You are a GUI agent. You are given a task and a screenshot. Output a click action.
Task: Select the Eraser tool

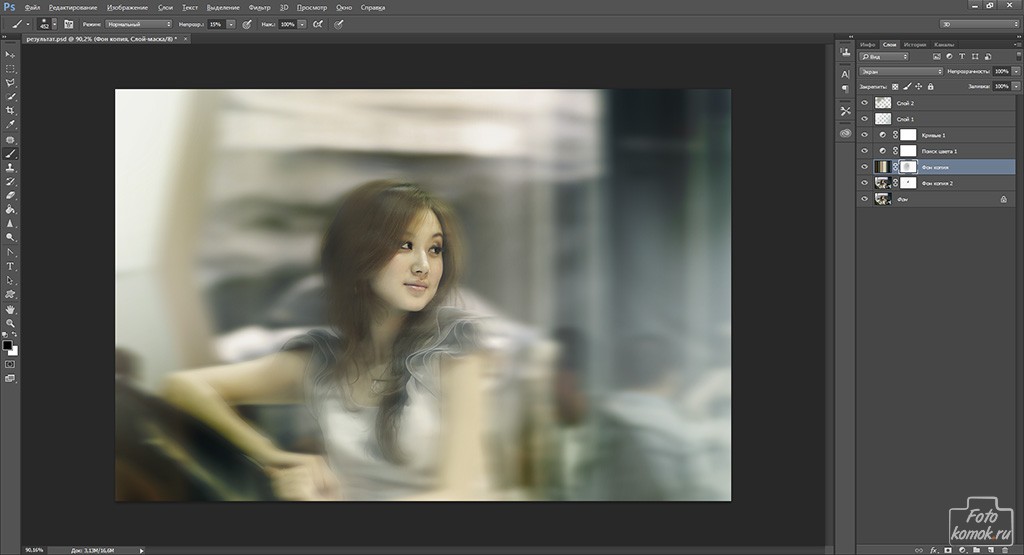tap(10, 195)
